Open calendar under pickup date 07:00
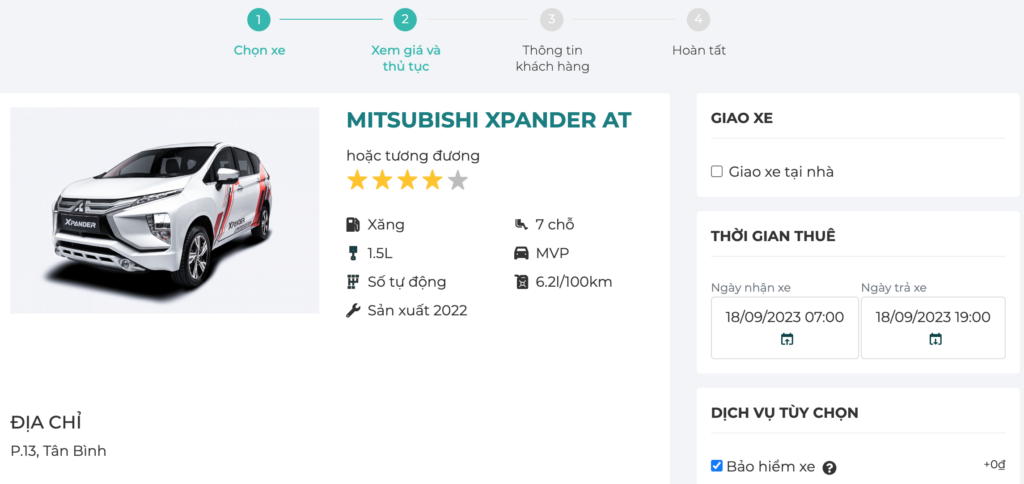 786,340
